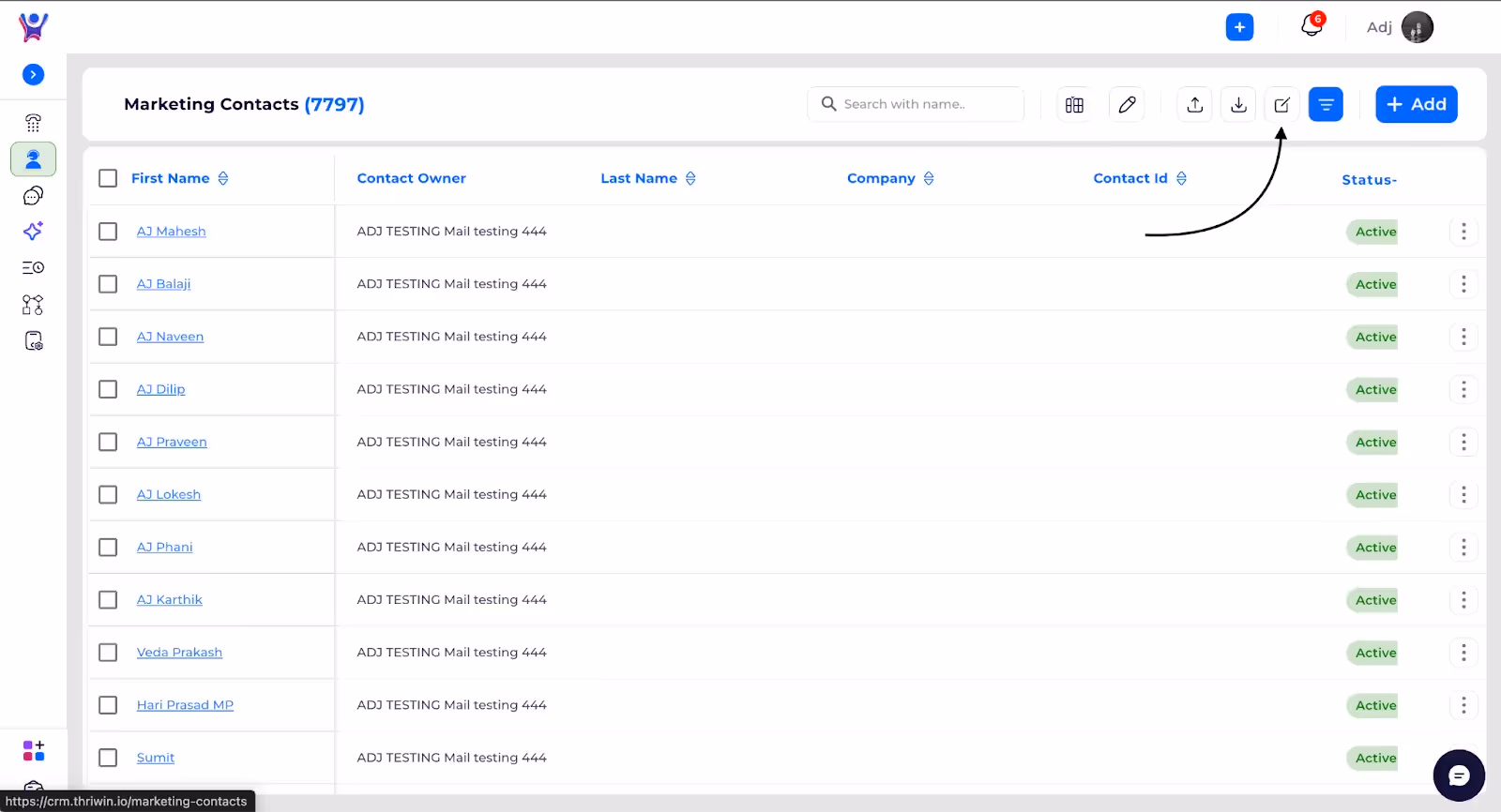This screenshot has width=1501, height=812.
Task: Open the Sumit contact link
Action: 156,757
